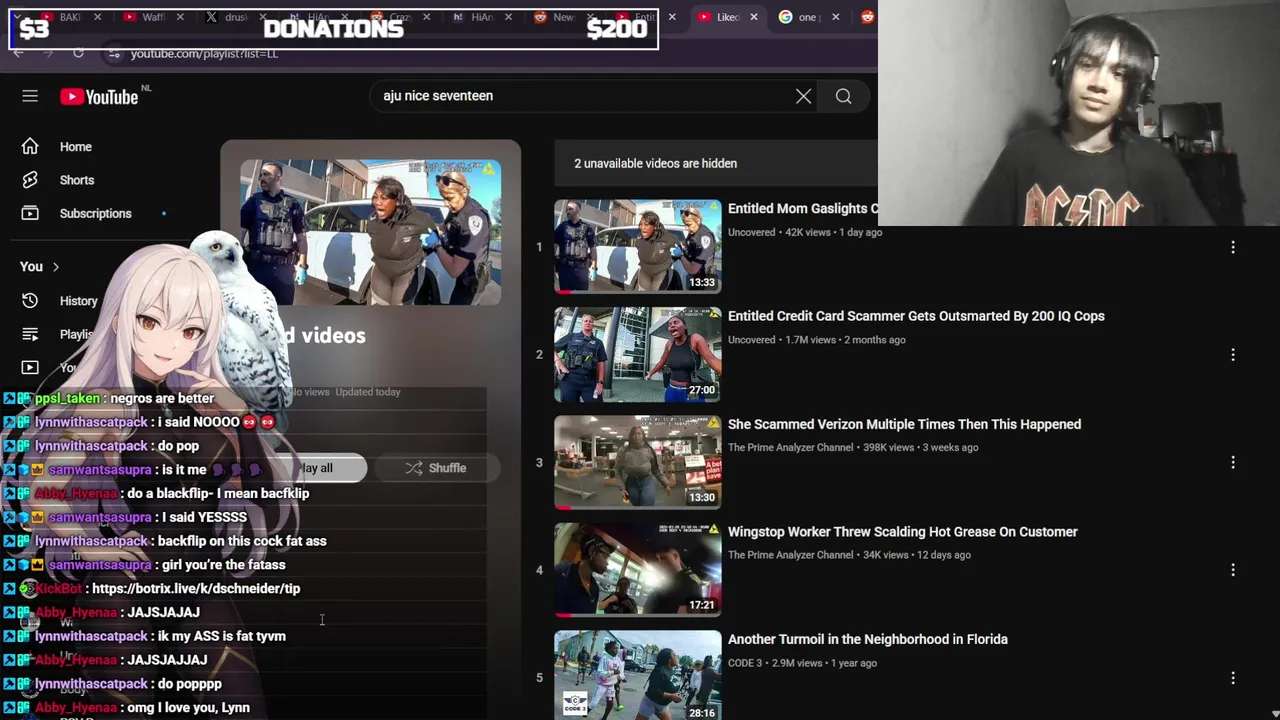Viewport: 1280px width, 720px height.
Task: Open three-dot menu for Another Turmoil video
Action: [1233, 678]
